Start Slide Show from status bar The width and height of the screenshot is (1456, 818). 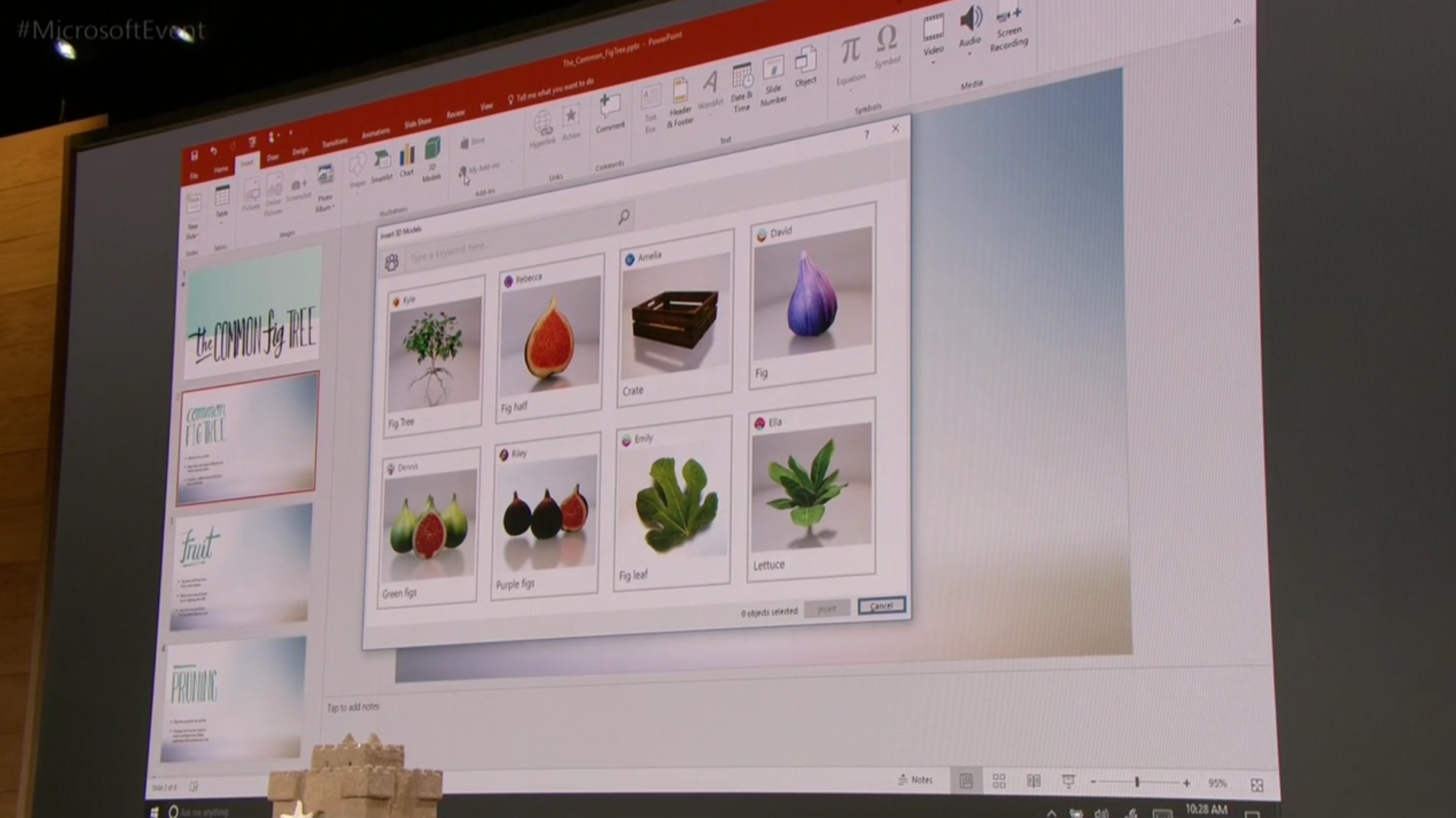coord(1068,781)
